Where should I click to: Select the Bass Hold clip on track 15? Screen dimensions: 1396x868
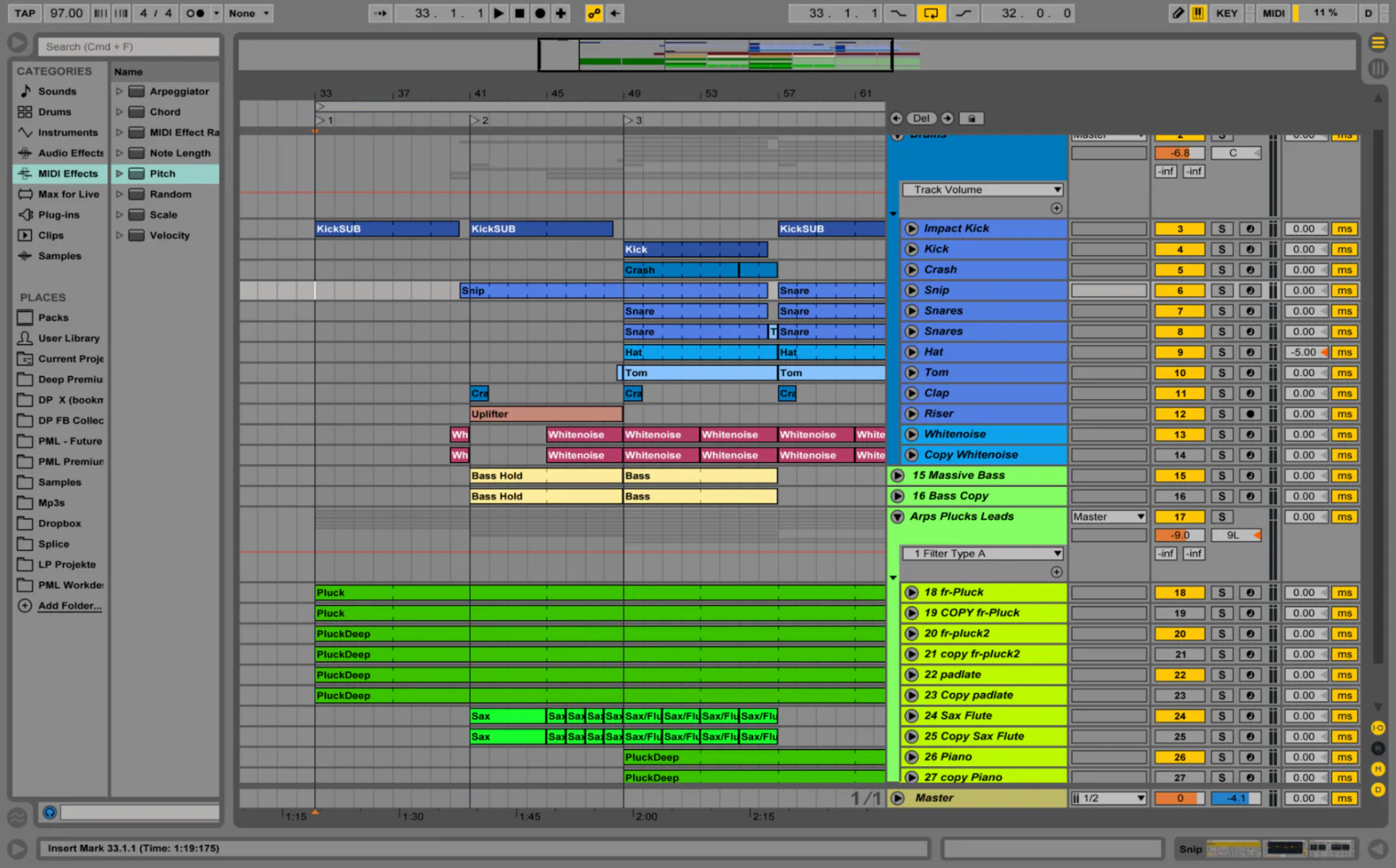click(546, 476)
